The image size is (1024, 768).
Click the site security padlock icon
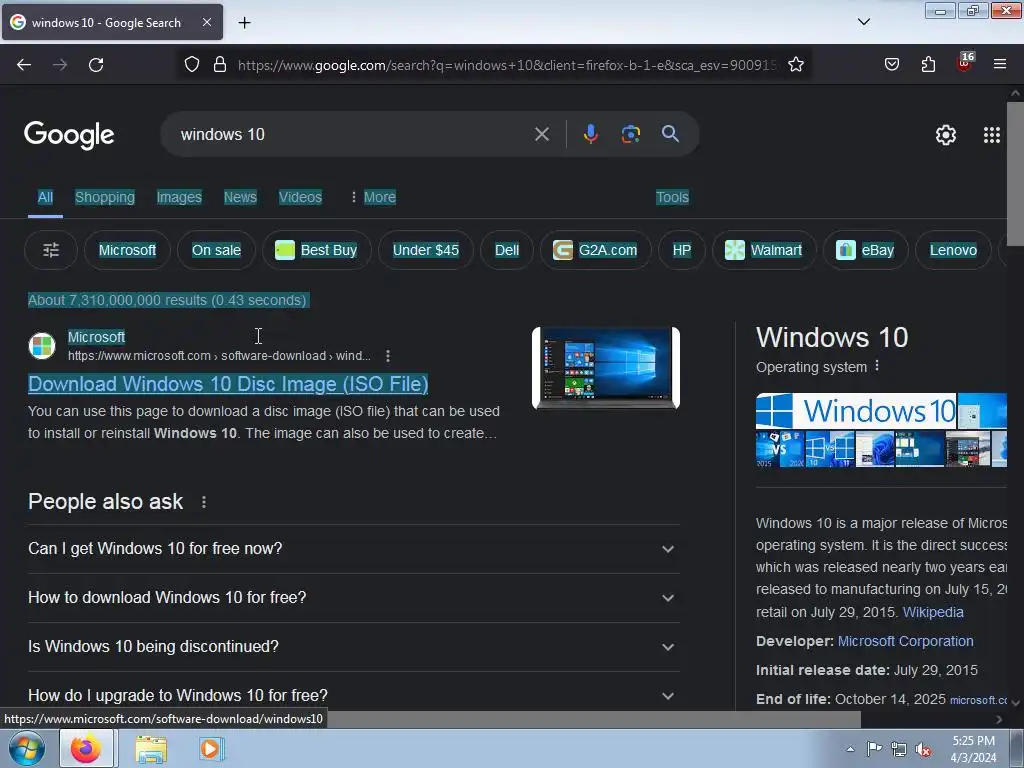[x=220, y=65]
